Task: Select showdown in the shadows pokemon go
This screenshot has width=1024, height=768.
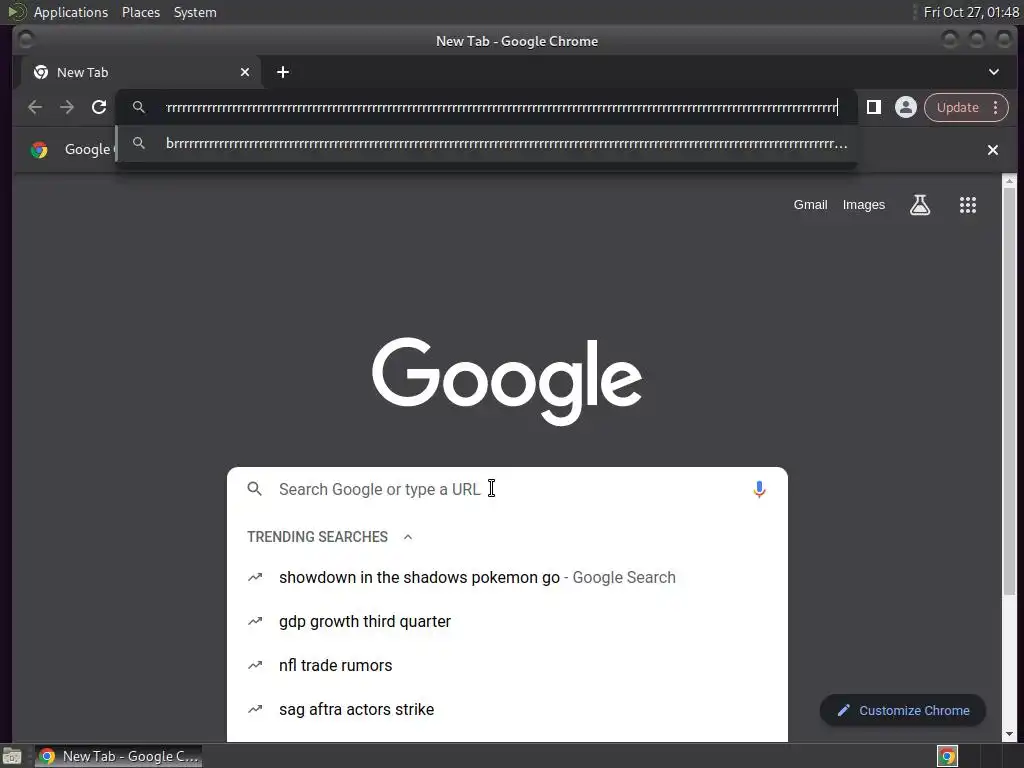Action: (x=507, y=577)
